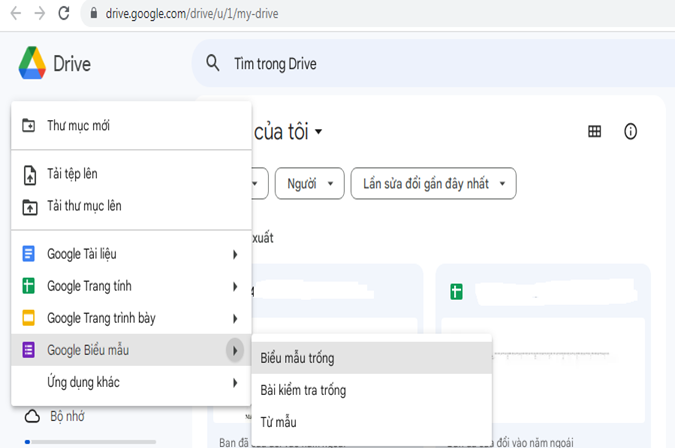Click the Google Forms purple icon

pos(28,350)
